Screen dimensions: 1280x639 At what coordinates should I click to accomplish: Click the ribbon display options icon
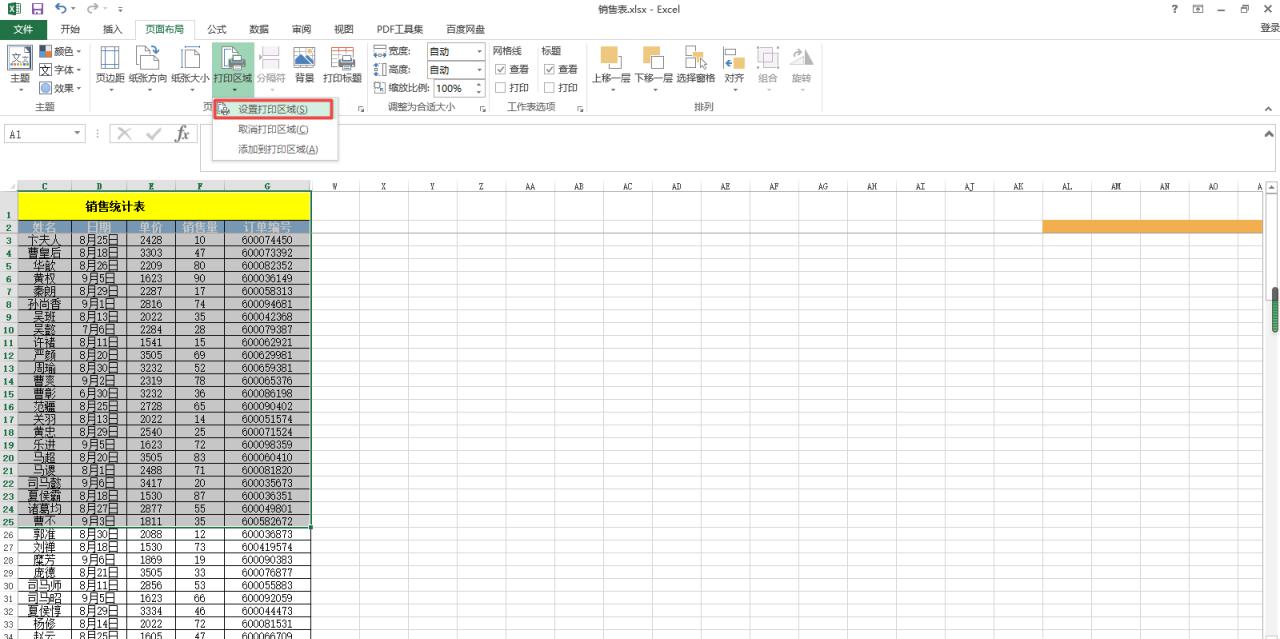tap(1198, 9)
